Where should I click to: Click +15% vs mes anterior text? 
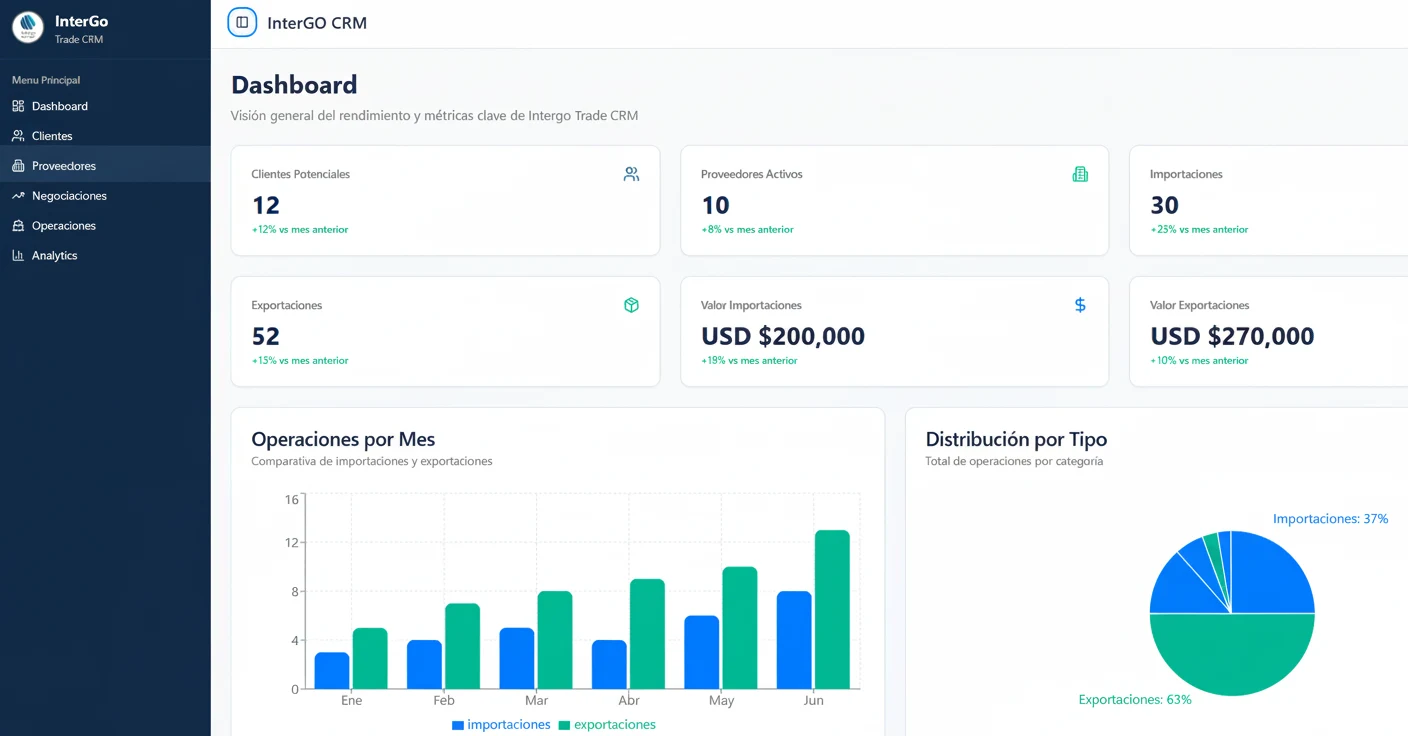tap(300, 361)
